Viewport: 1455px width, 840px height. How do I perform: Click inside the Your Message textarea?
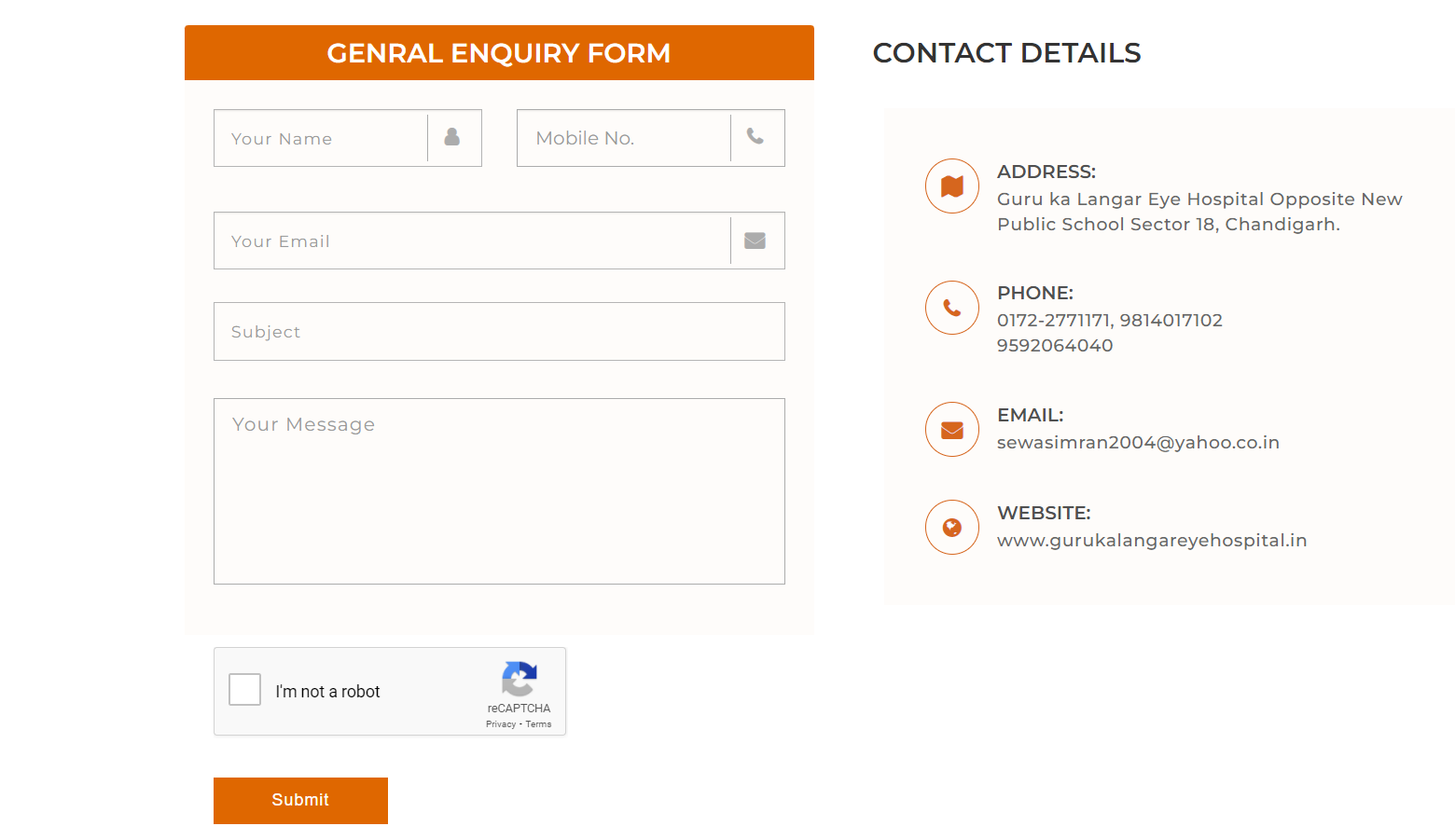[499, 491]
